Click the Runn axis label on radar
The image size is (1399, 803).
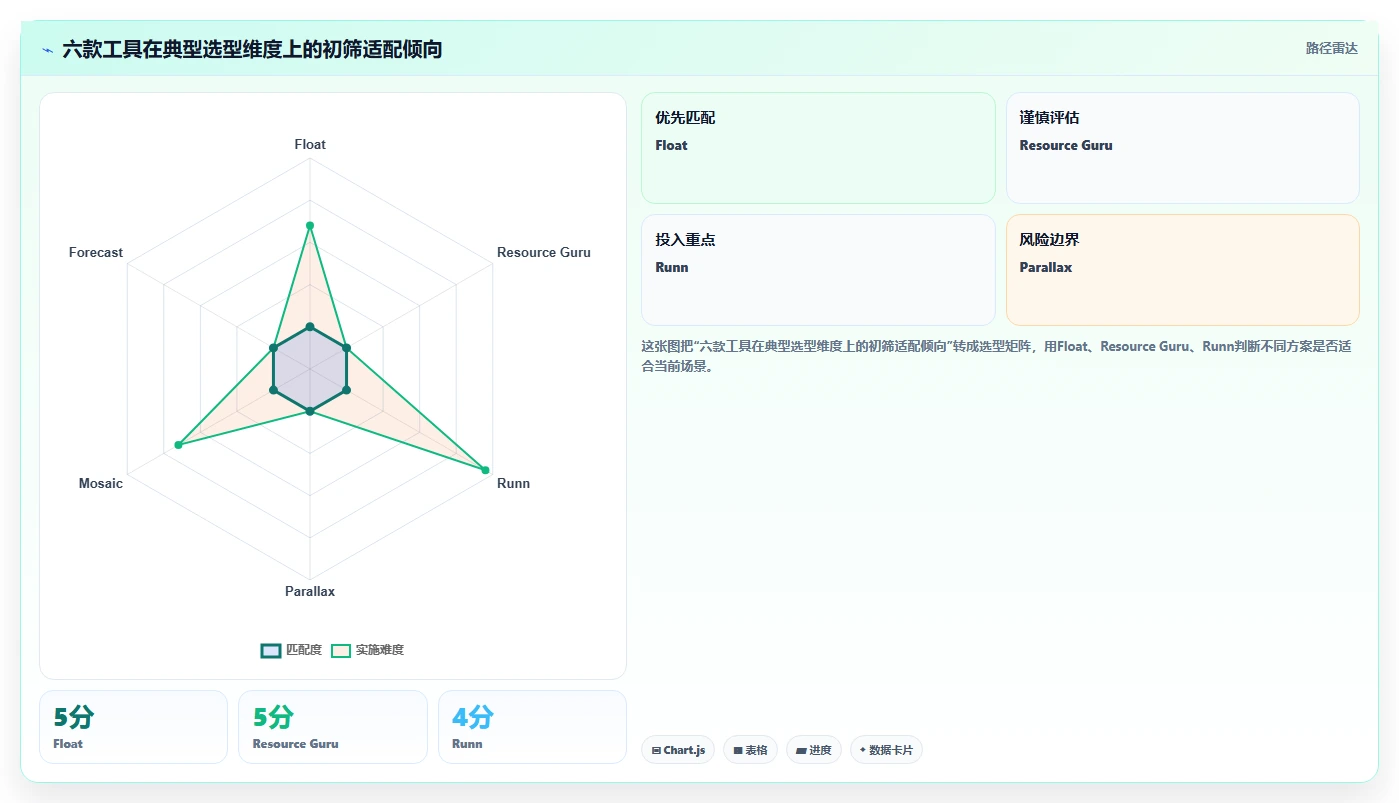click(x=513, y=483)
